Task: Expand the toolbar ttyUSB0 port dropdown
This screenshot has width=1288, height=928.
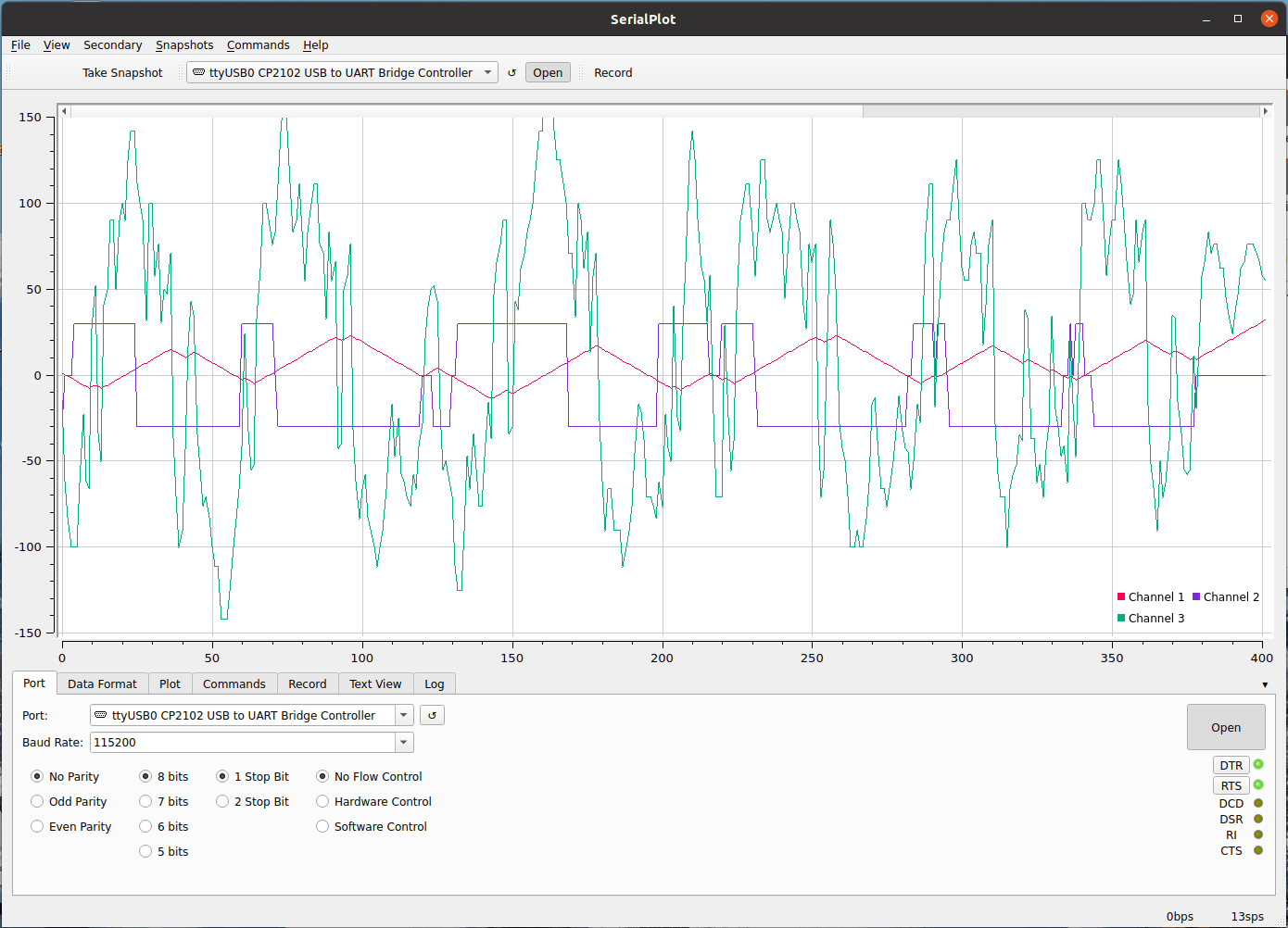Action: click(x=487, y=73)
